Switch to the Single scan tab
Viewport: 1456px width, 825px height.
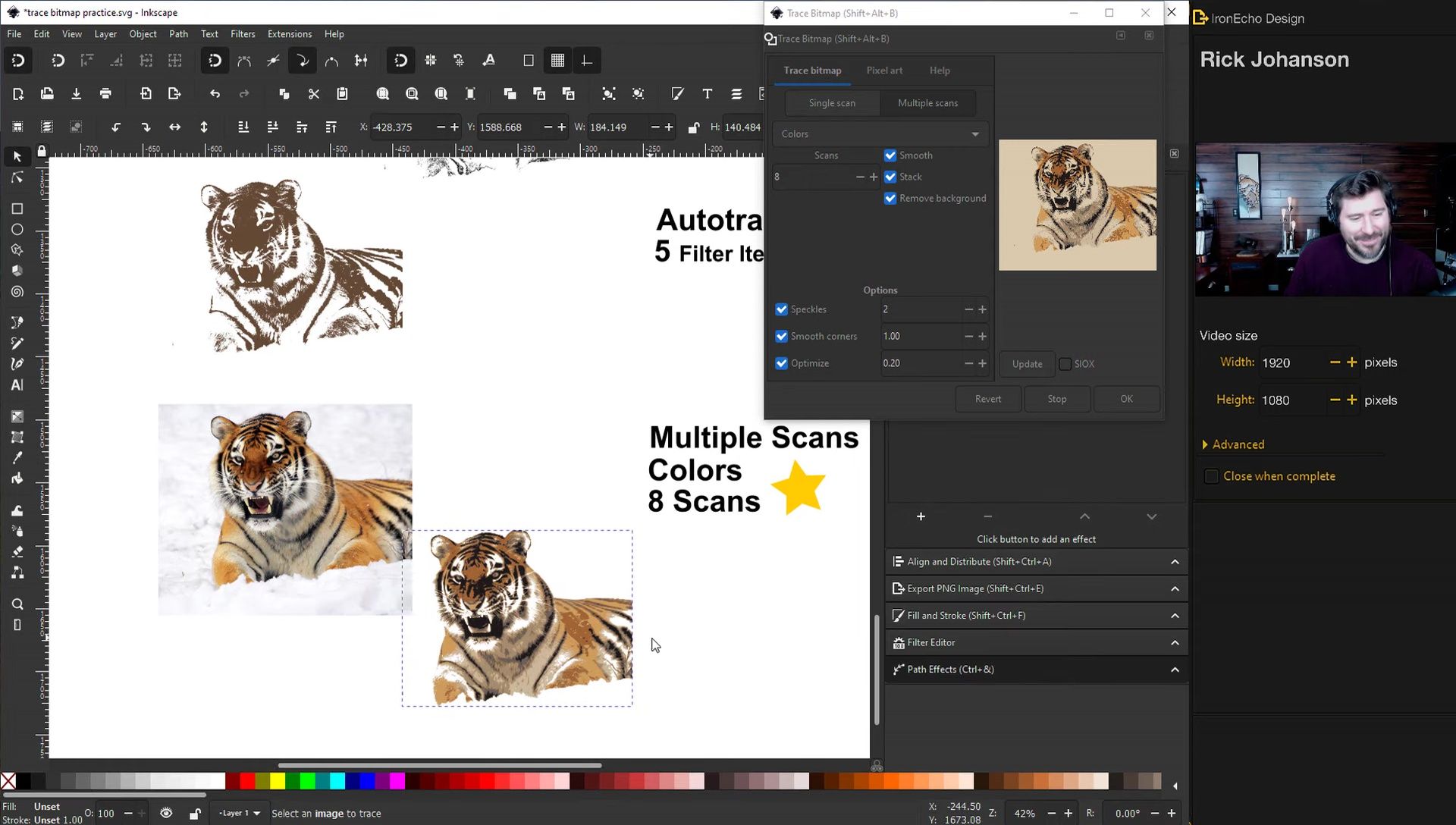(x=832, y=103)
